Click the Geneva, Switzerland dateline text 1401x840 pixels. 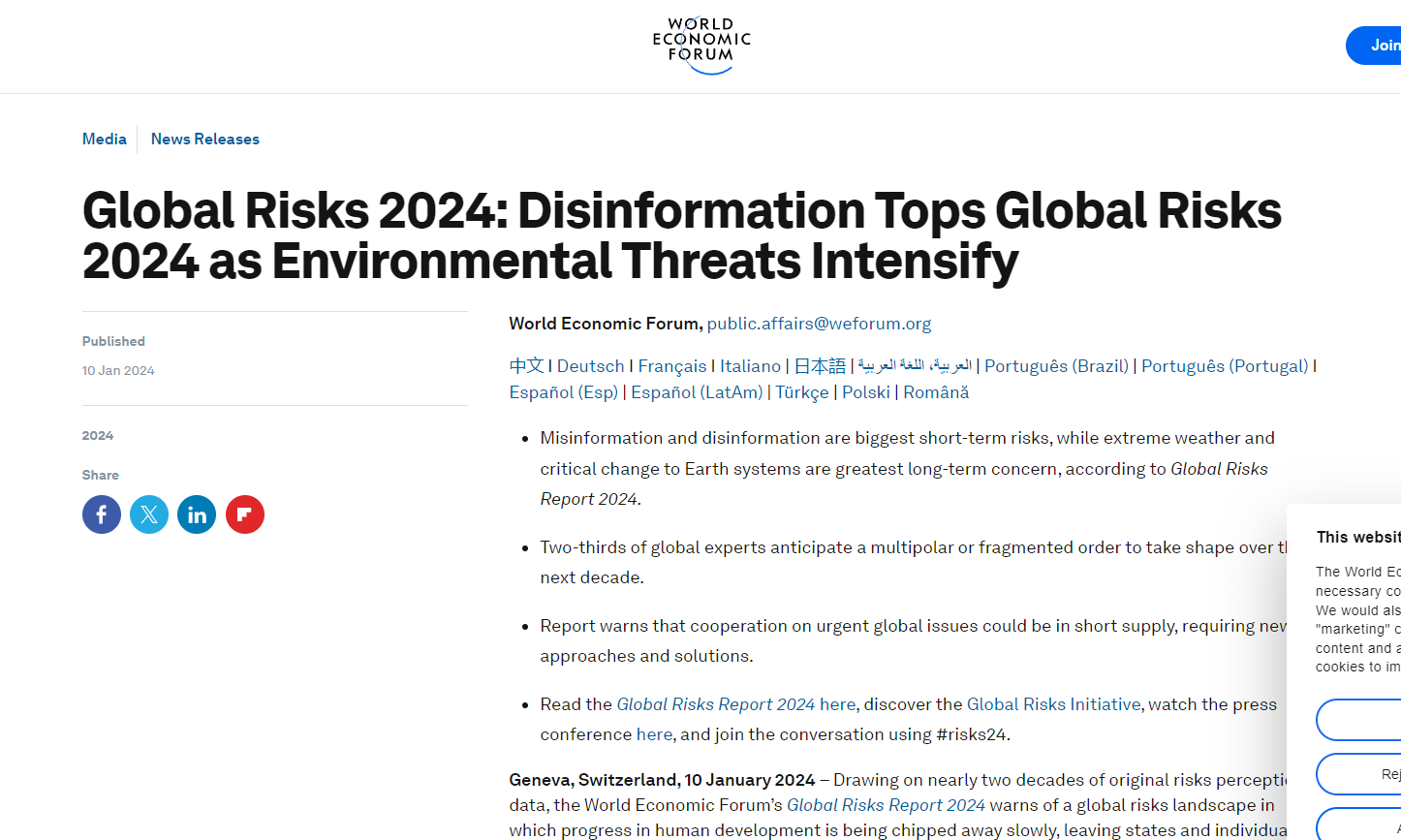coord(662,780)
